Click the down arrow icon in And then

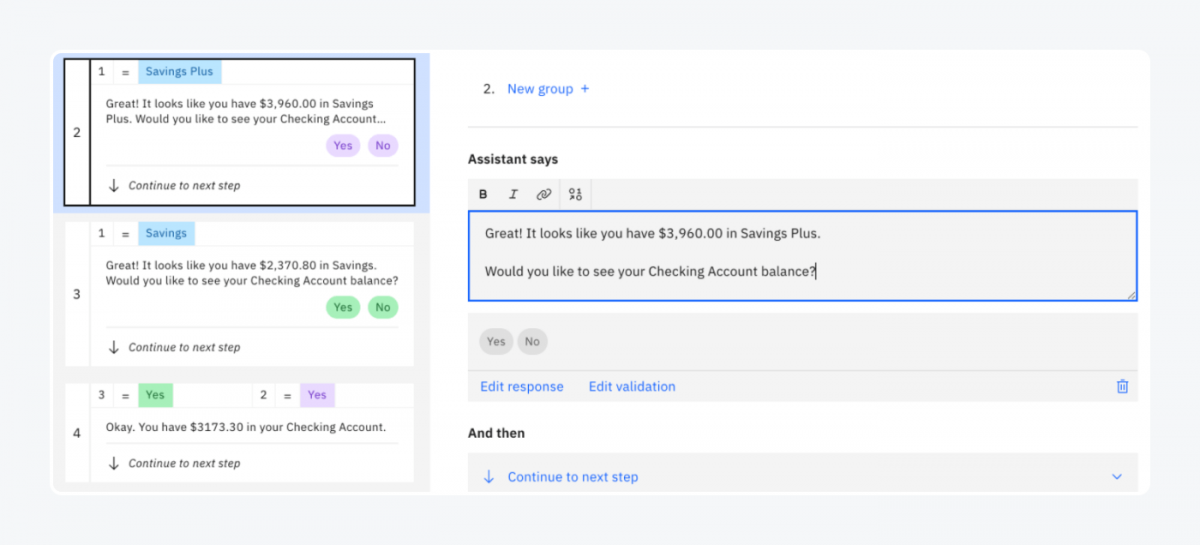489,477
